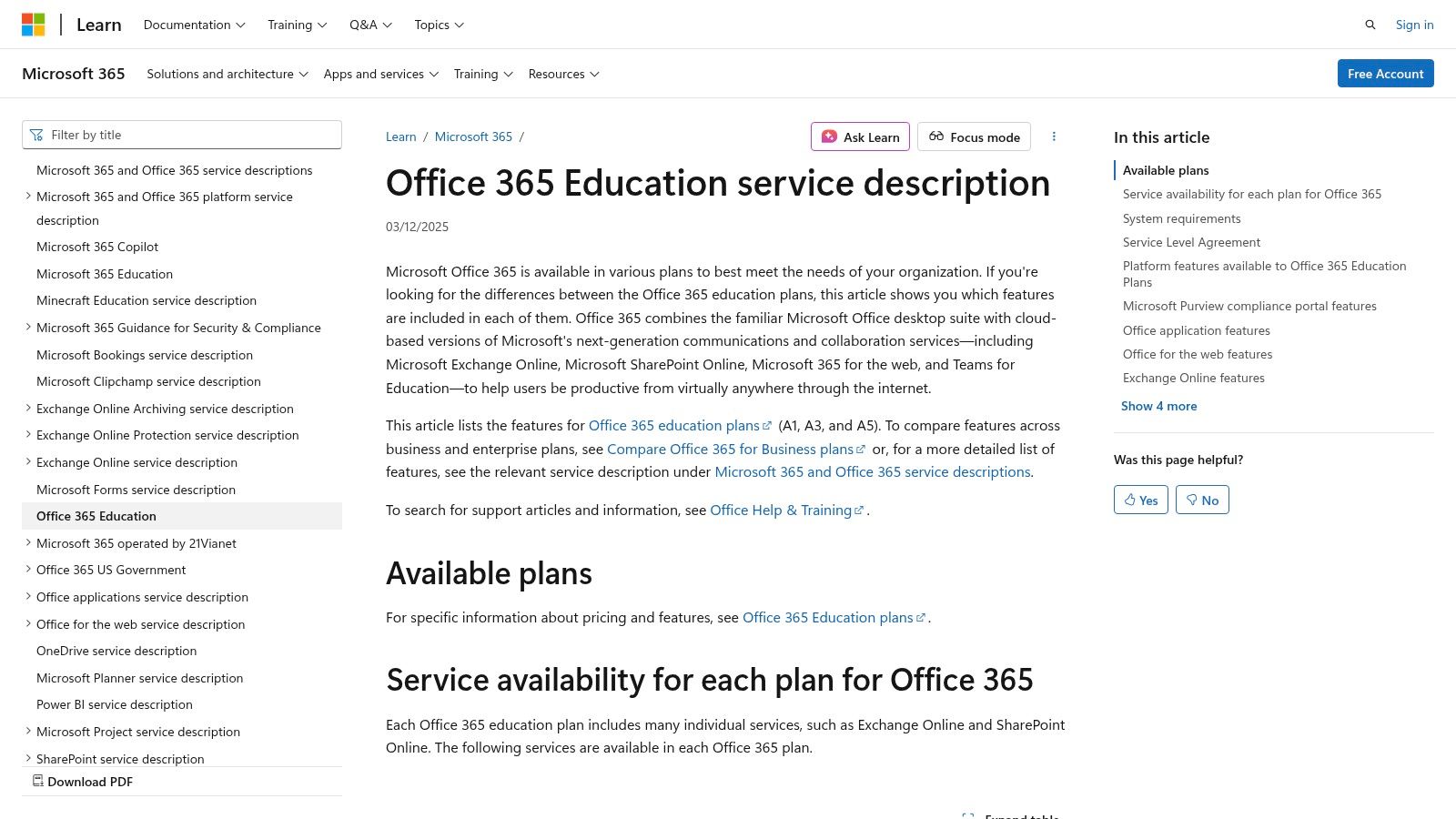The image size is (1456, 819).
Task: Expand Office for the web service description
Action: (x=28, y=624)
